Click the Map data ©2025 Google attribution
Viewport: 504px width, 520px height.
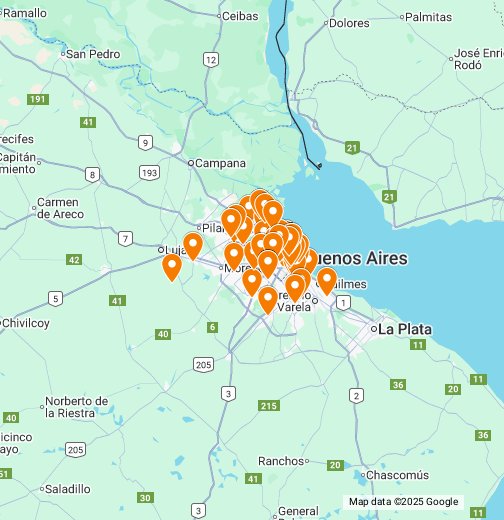(x=403, y=502)
